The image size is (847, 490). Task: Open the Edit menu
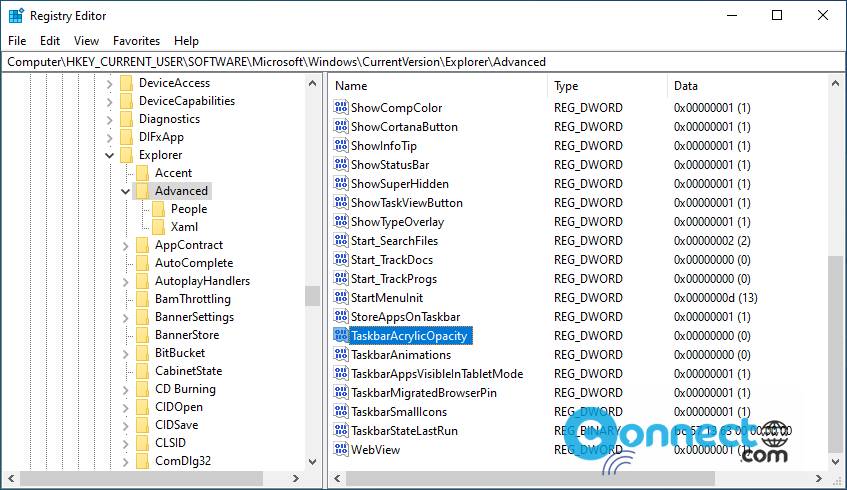50,41
